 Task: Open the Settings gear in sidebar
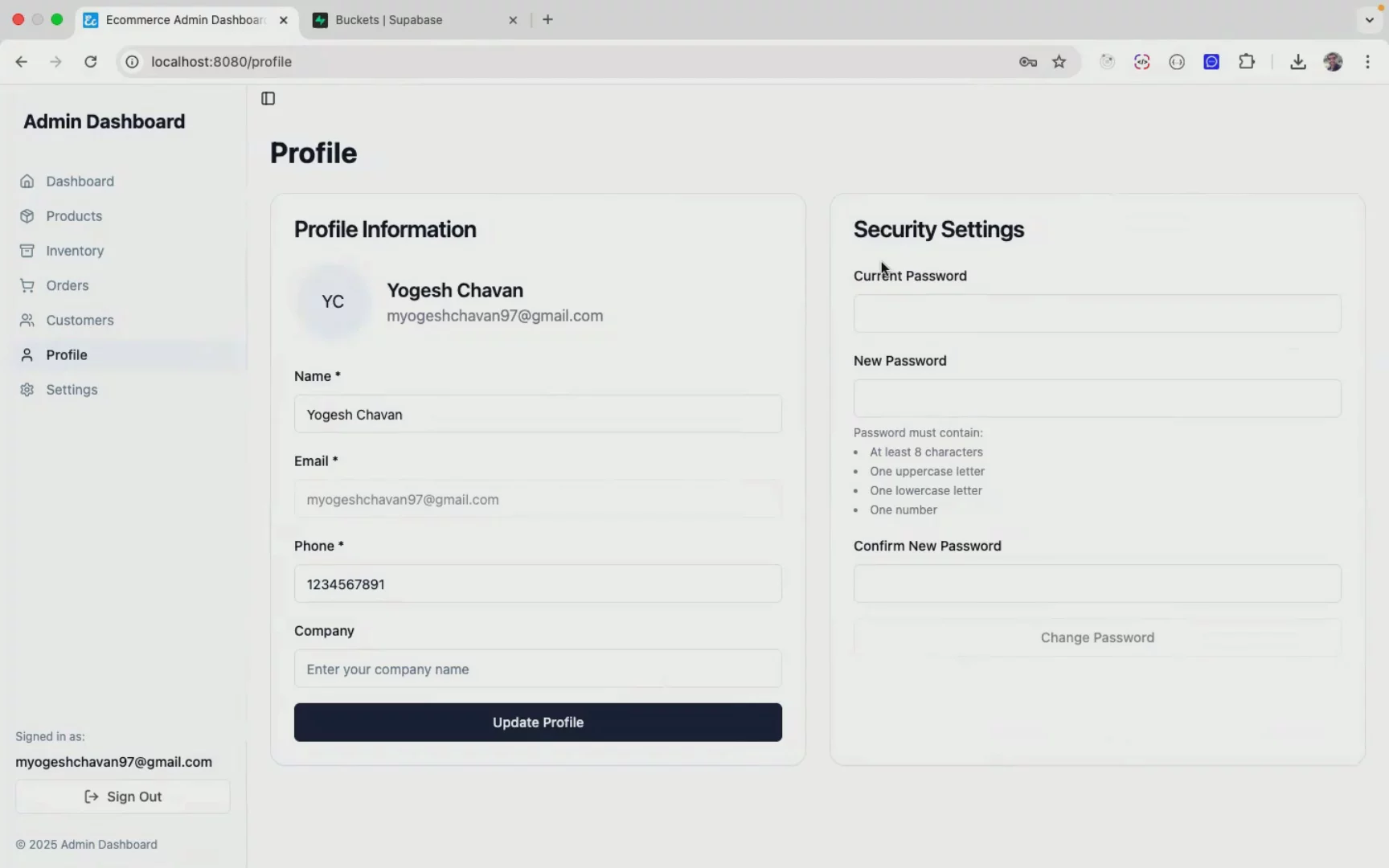[27, 390]
